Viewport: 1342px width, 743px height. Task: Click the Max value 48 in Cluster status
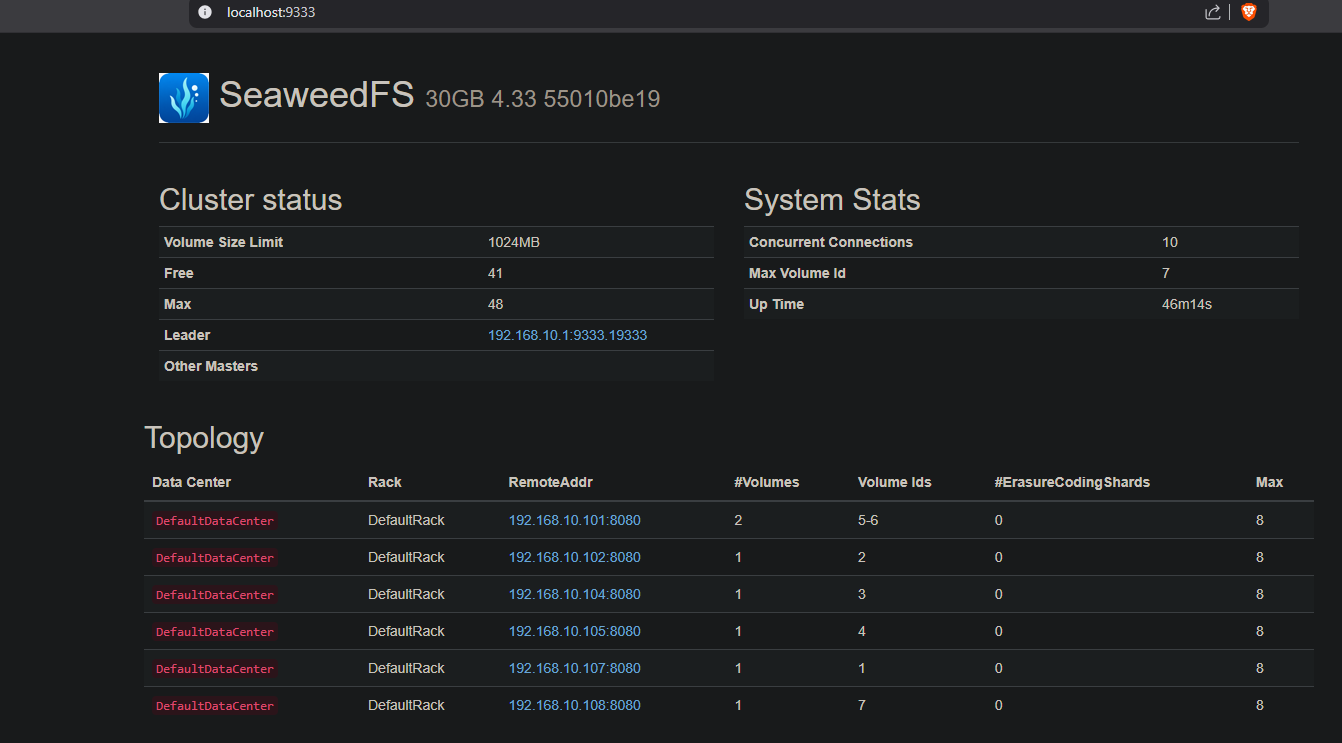(x=496, y=304)
